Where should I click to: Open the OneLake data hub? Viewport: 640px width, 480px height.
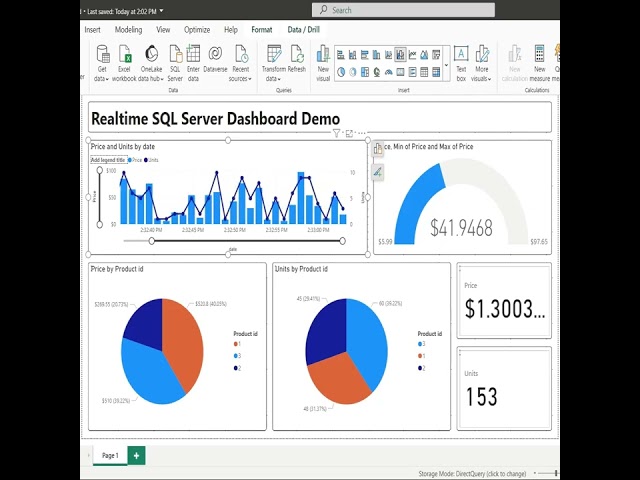click(151, 63)
